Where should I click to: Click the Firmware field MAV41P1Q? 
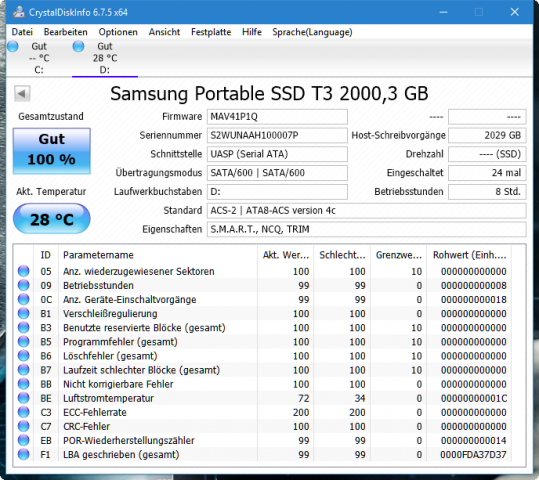tap(277, 117)
